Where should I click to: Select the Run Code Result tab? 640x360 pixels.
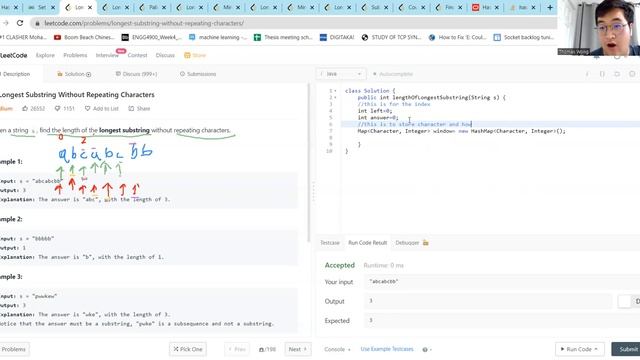coord(367,242)
